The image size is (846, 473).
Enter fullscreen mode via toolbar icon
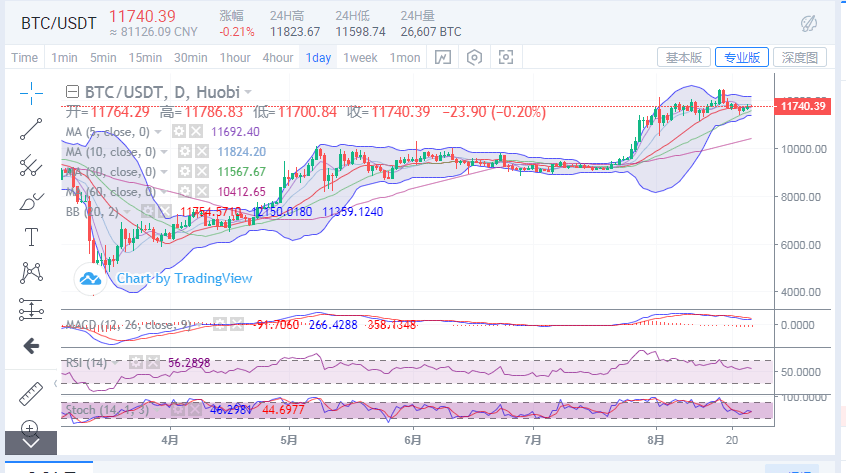click(506, 57)
